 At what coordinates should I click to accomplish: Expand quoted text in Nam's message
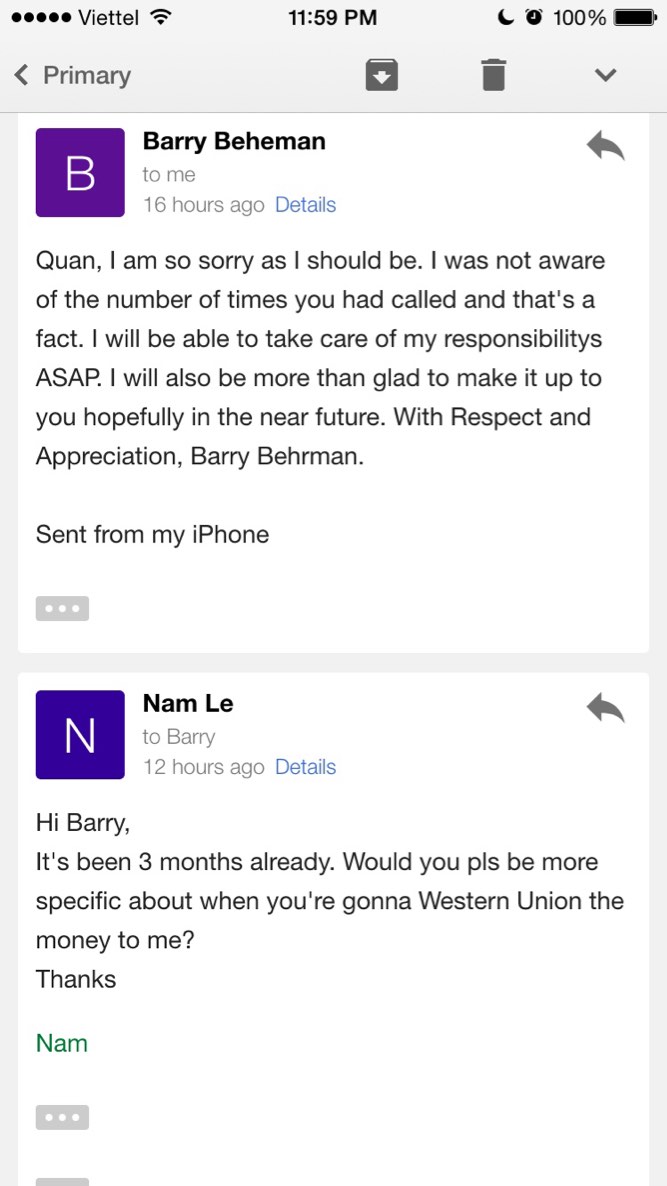click(x=62, y=1117)
